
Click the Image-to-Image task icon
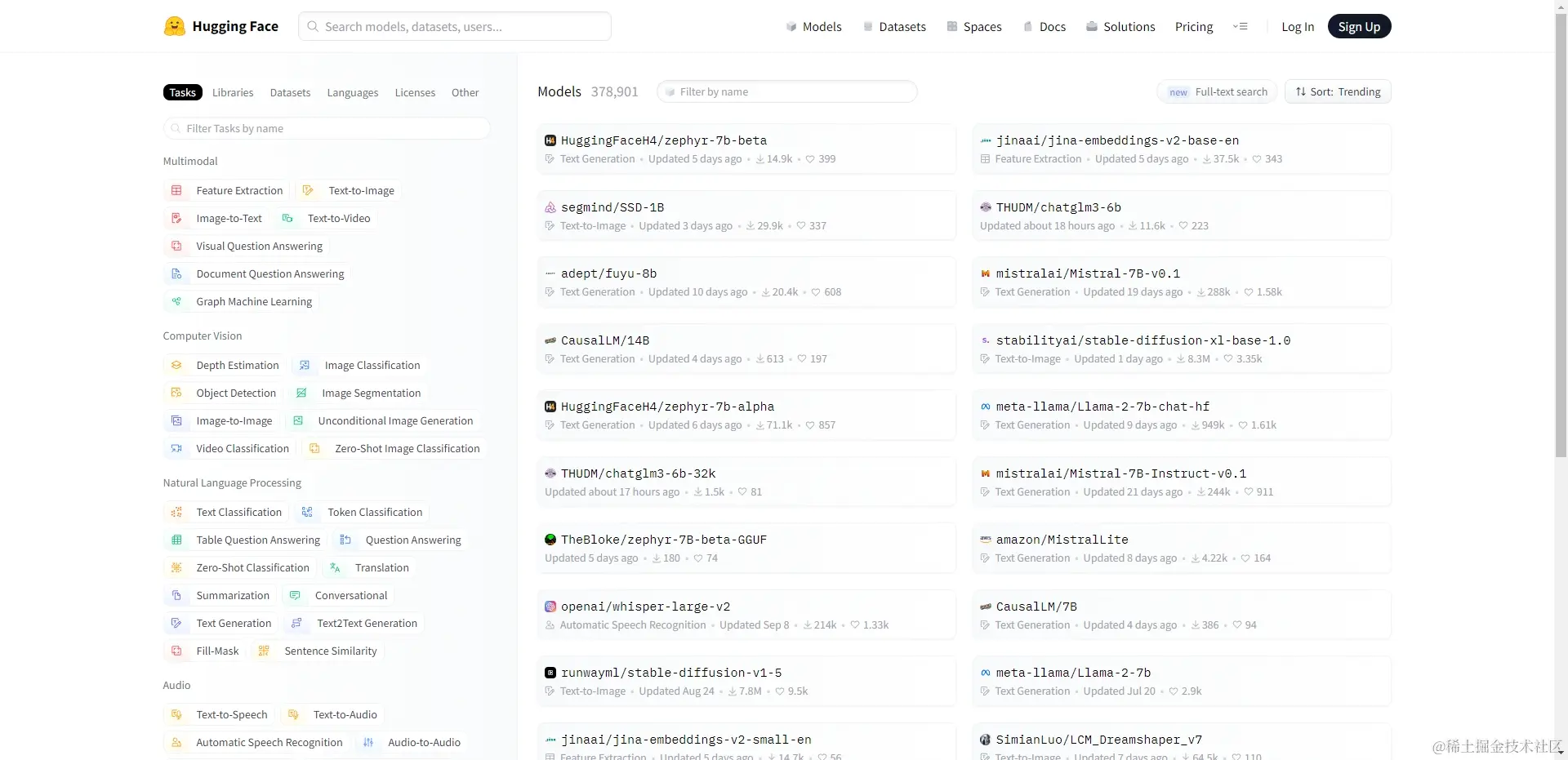click(x=176, y=420)
